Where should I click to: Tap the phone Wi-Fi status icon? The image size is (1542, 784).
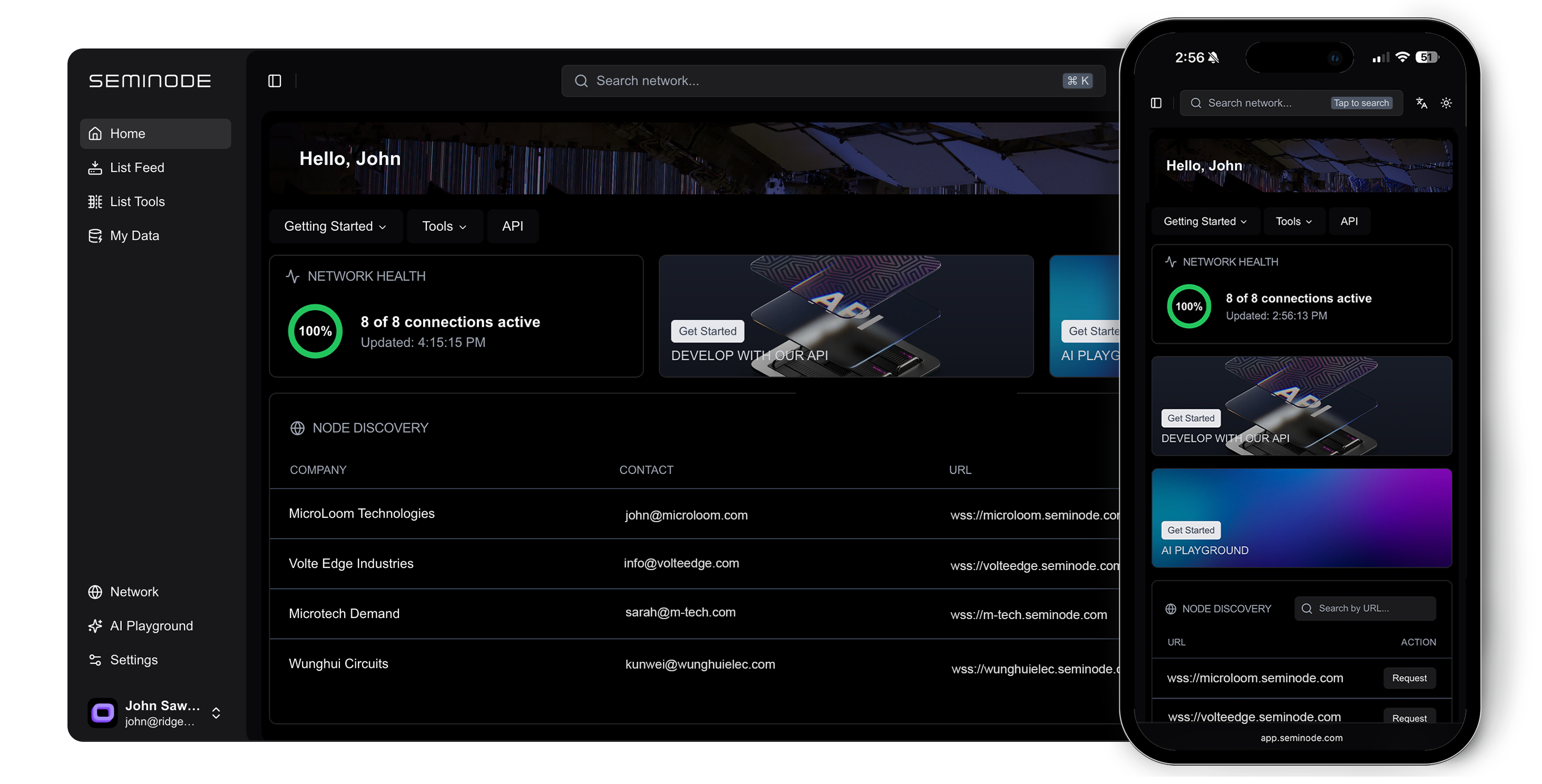click(1401, 57)
